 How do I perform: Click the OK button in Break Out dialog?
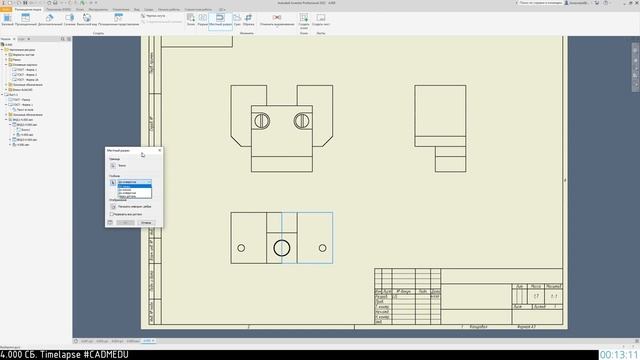coord(125,222)
